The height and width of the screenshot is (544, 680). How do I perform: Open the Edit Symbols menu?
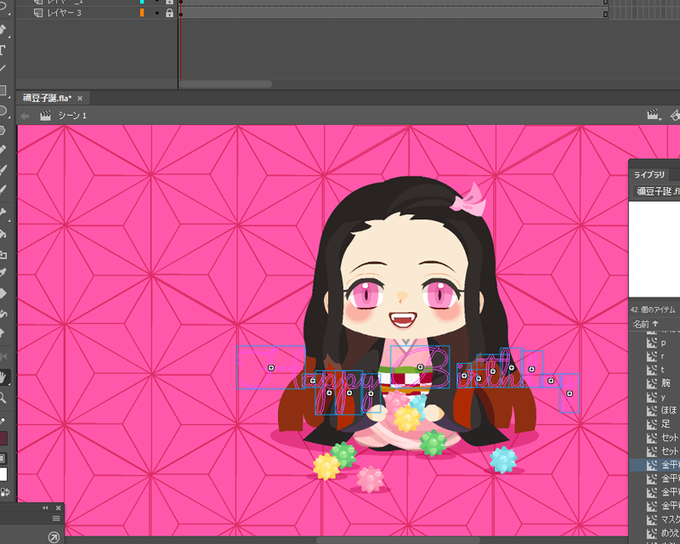[676, 115]
